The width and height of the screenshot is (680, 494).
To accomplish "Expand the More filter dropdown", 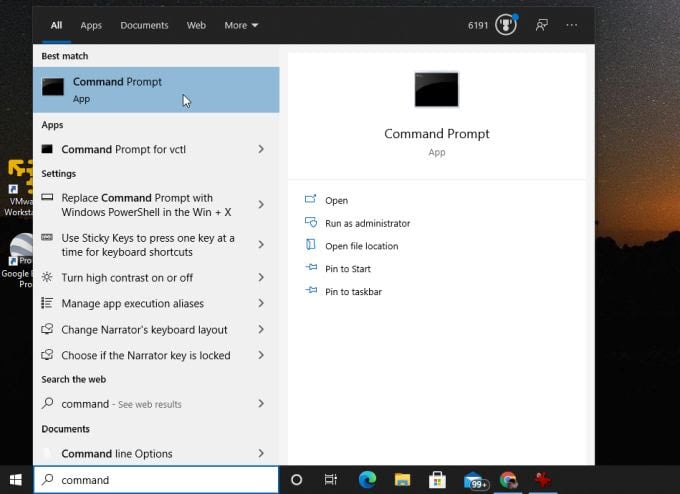I will click(x=241, y=25).
